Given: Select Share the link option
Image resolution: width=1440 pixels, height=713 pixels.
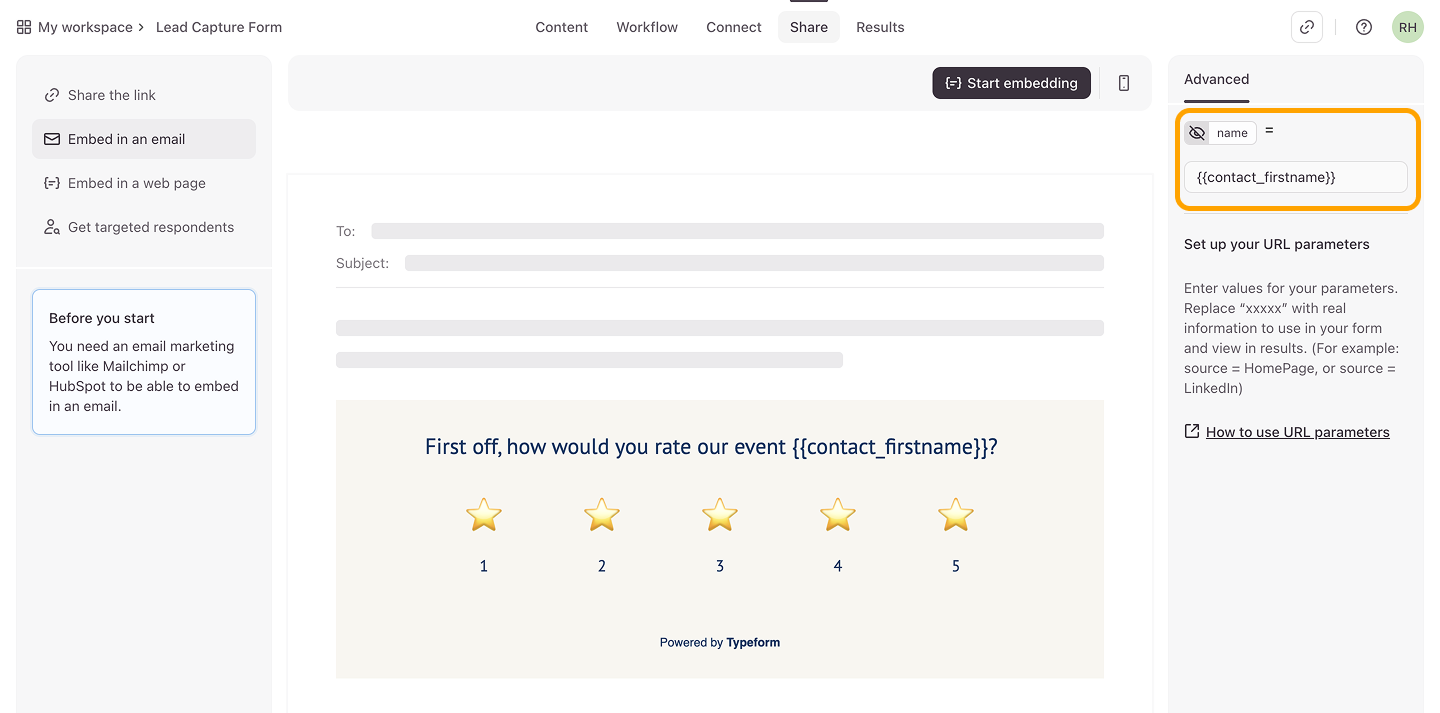Looking at the screenshot, I should tap(144, 95).
